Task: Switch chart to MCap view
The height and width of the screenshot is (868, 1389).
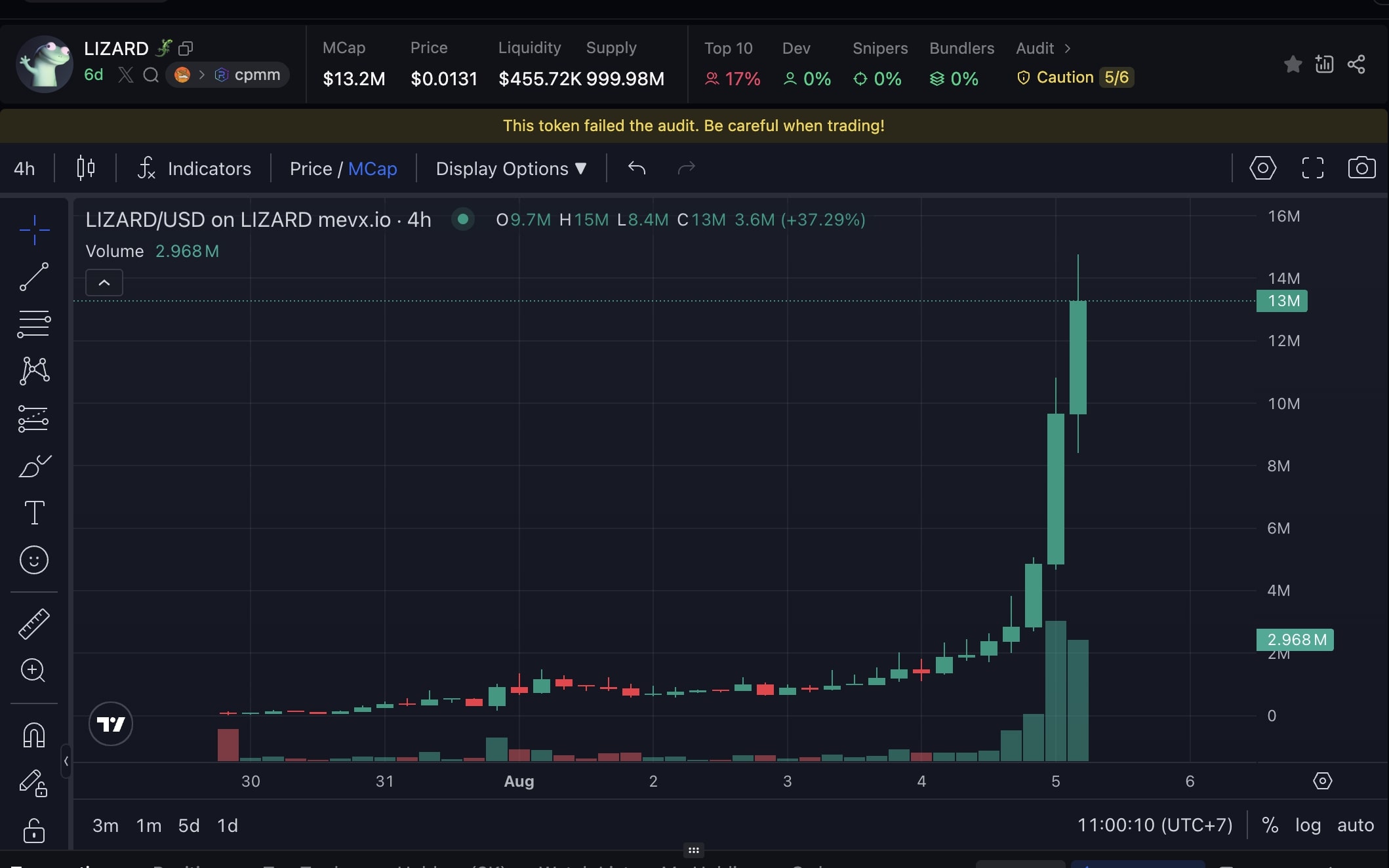Action: click(372, 168)
